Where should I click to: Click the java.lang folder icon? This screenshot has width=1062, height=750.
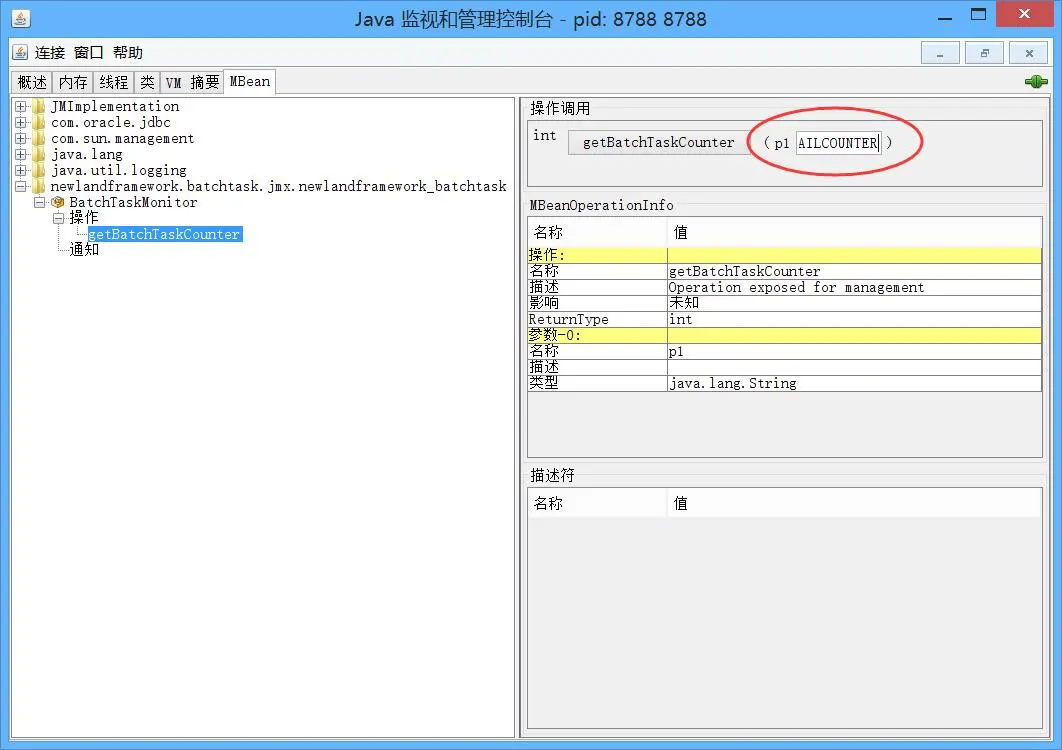pyautogui.click(x=39, y=154)
